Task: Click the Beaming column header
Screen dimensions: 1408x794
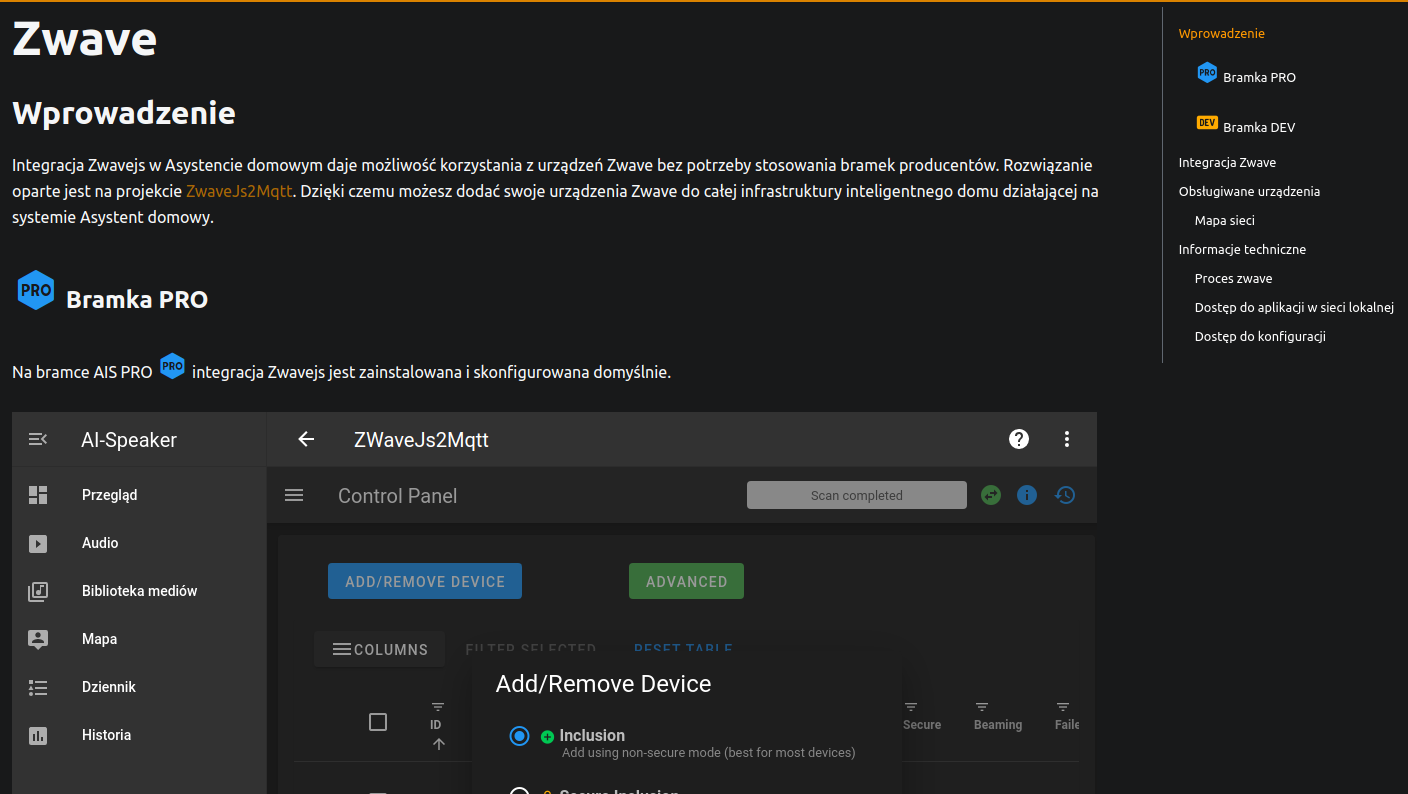Action: [998, 725]
